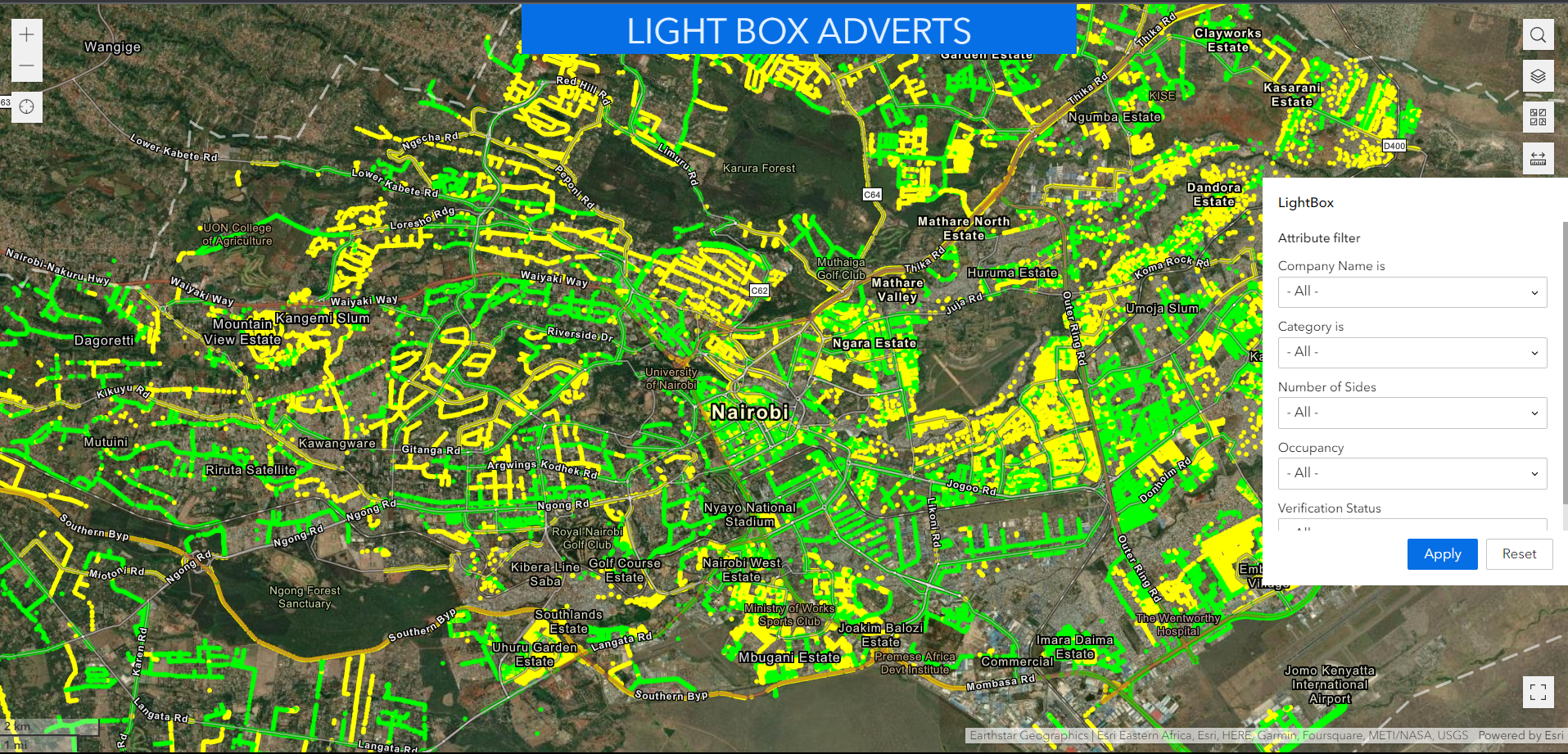Click the LIGHT BOX ADVERTS title banner
This screenshot has width=1568, height=754.
(798, 31)
